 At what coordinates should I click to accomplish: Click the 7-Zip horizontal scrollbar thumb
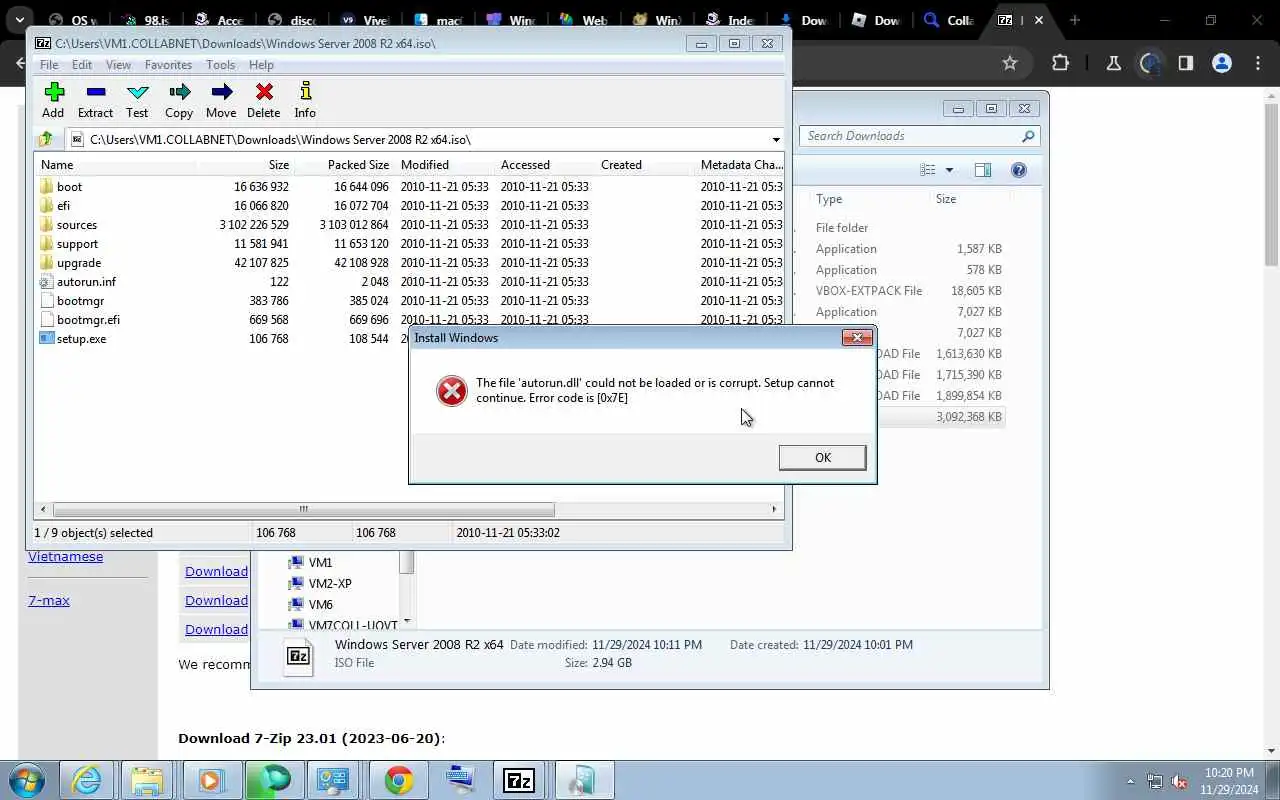point(303,509)
